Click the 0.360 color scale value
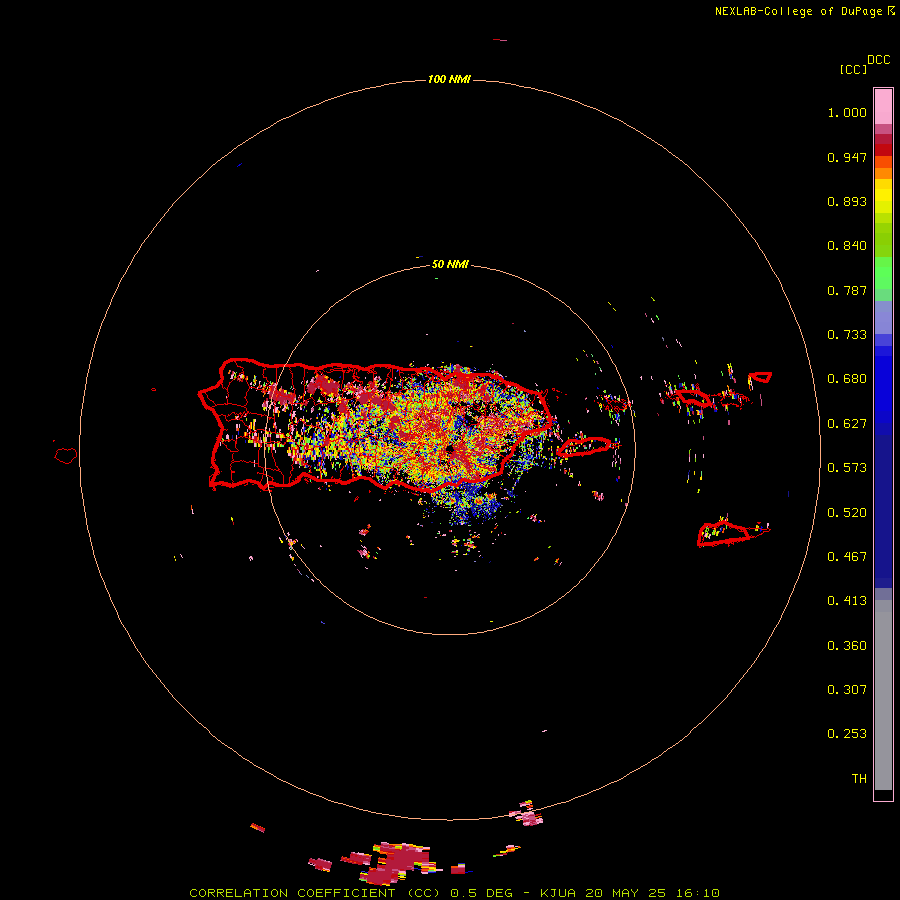Viewport: 900px width, 900px height. tap(847, 646)
